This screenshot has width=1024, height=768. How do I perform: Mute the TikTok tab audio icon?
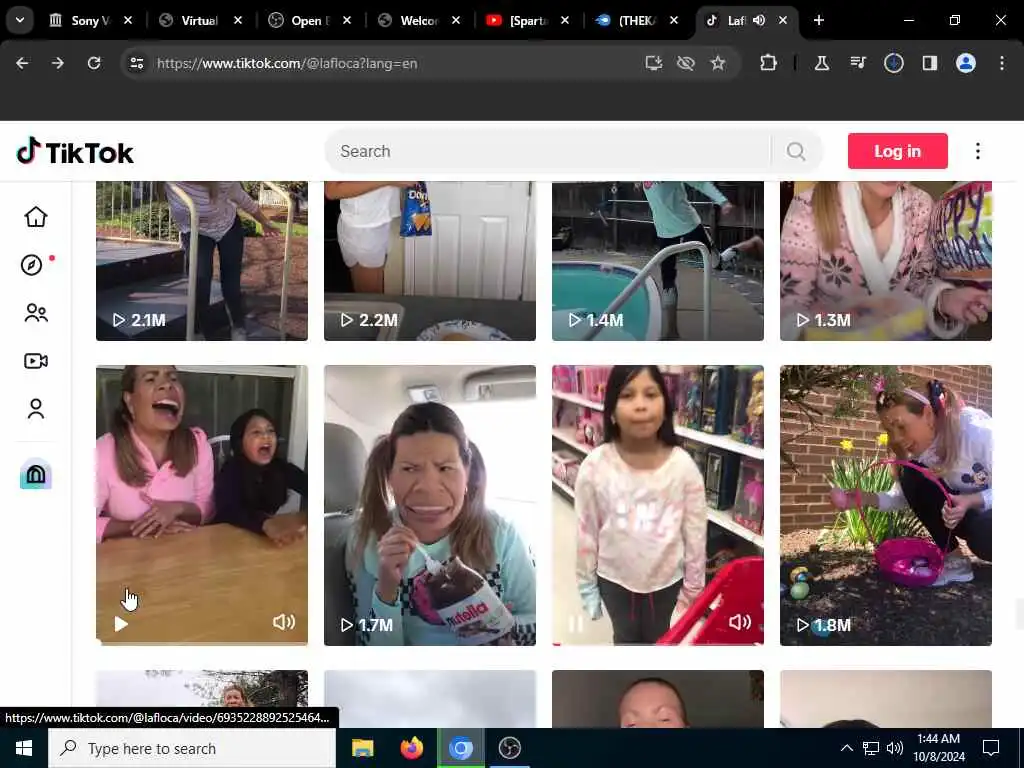pyautogui.click(x=759, y=20)
